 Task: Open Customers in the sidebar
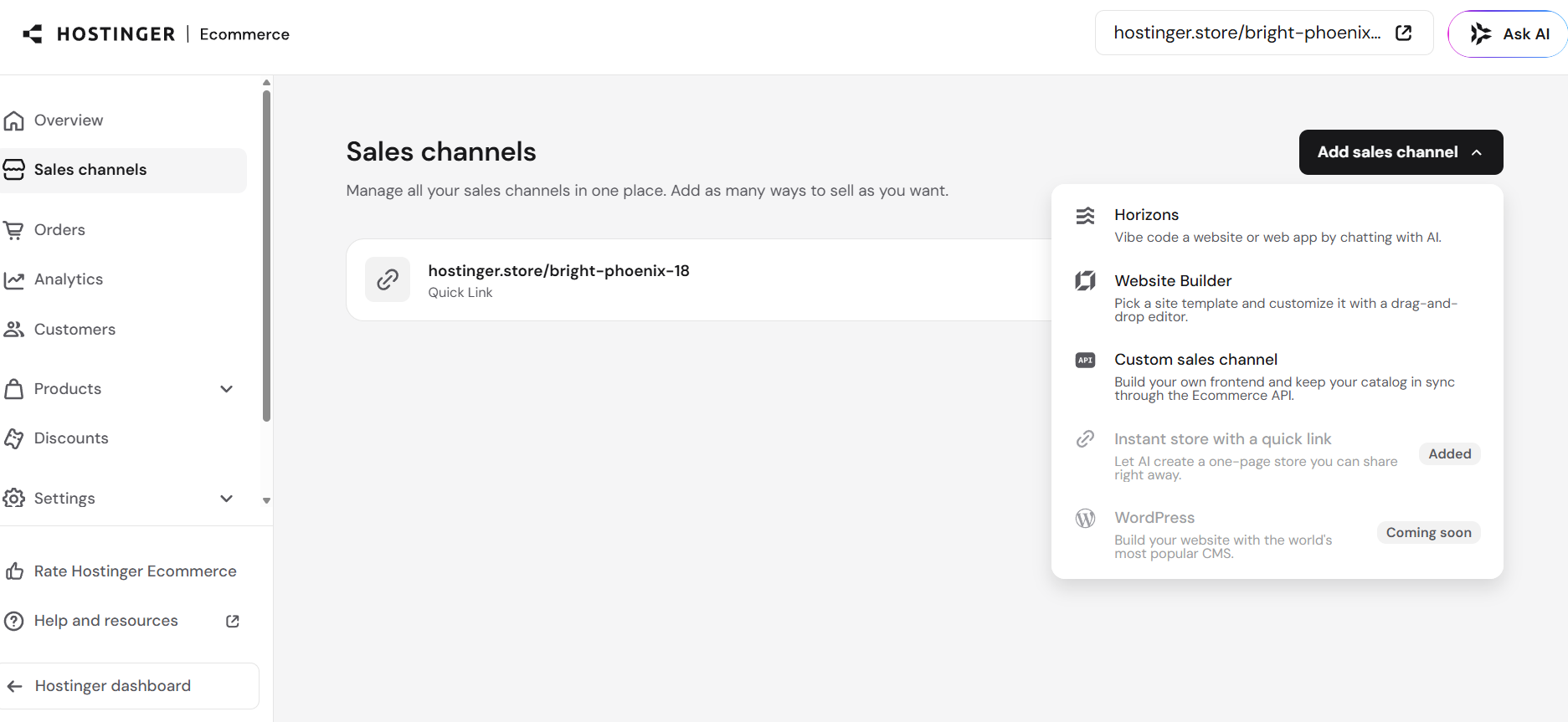pyautogui.click(x=124, y=330)
